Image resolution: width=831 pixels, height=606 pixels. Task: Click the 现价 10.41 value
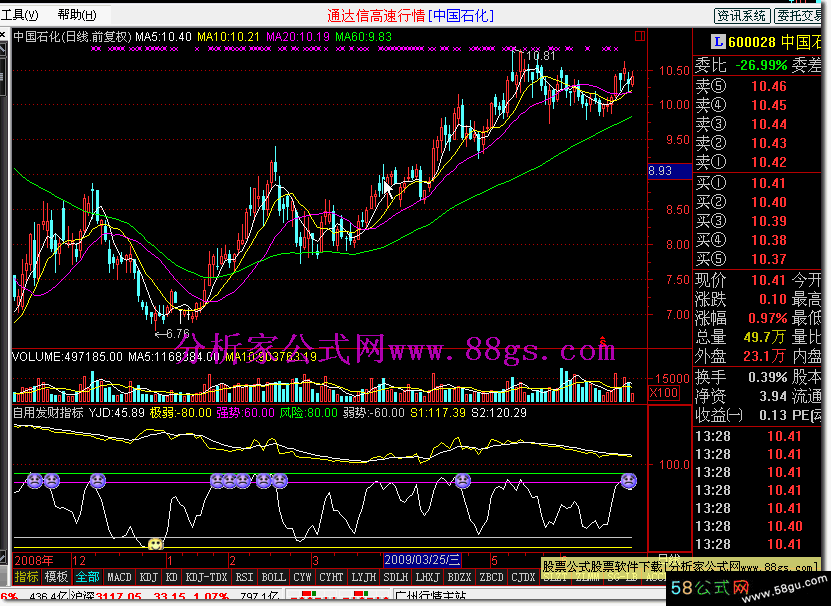(x=768, y=280)
